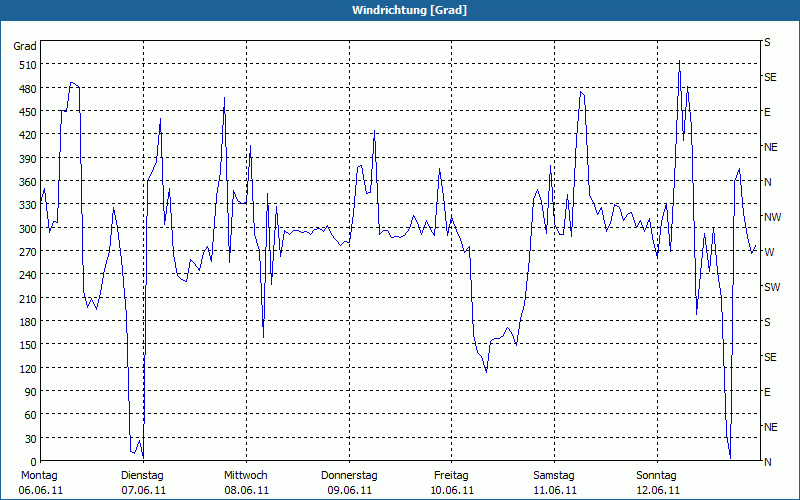The height and width of the screenshot is (500, 800).
Task: Click the y-axis value '240'
Action: 28,276
